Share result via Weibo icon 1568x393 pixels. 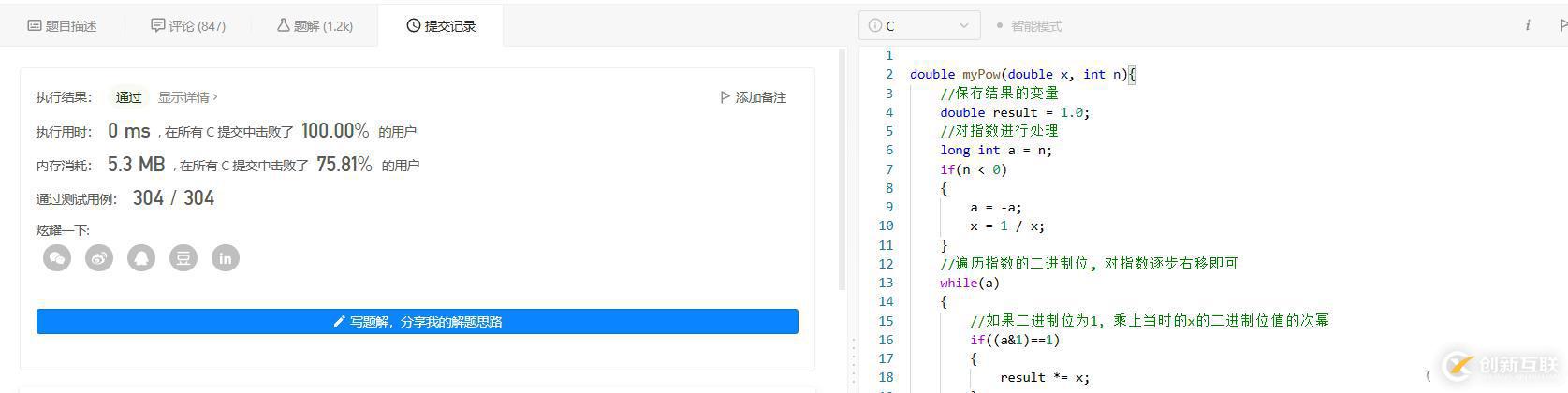pos(99,258)
